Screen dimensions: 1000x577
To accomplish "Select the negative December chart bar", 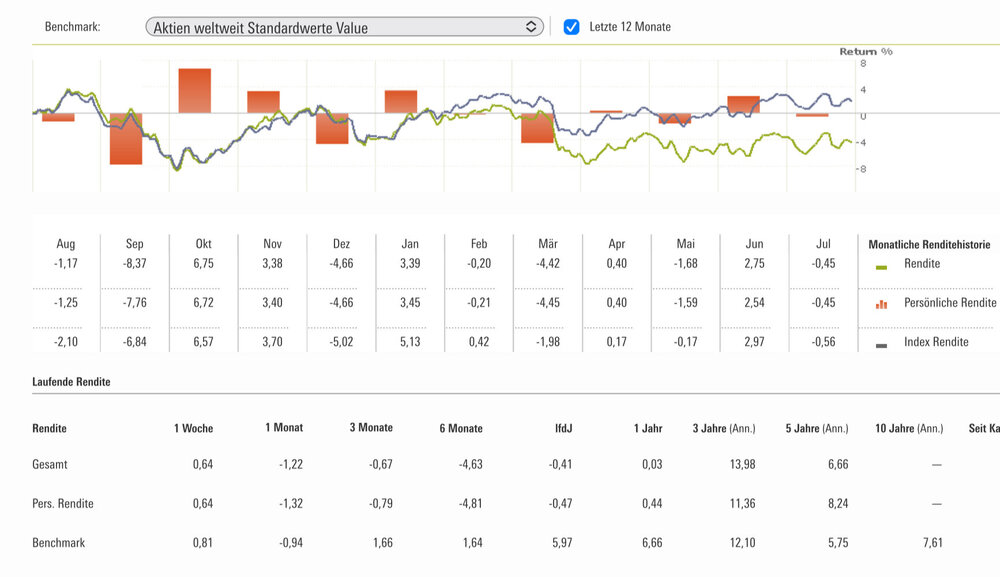I will pyautogui.click(x=332, y=128).
